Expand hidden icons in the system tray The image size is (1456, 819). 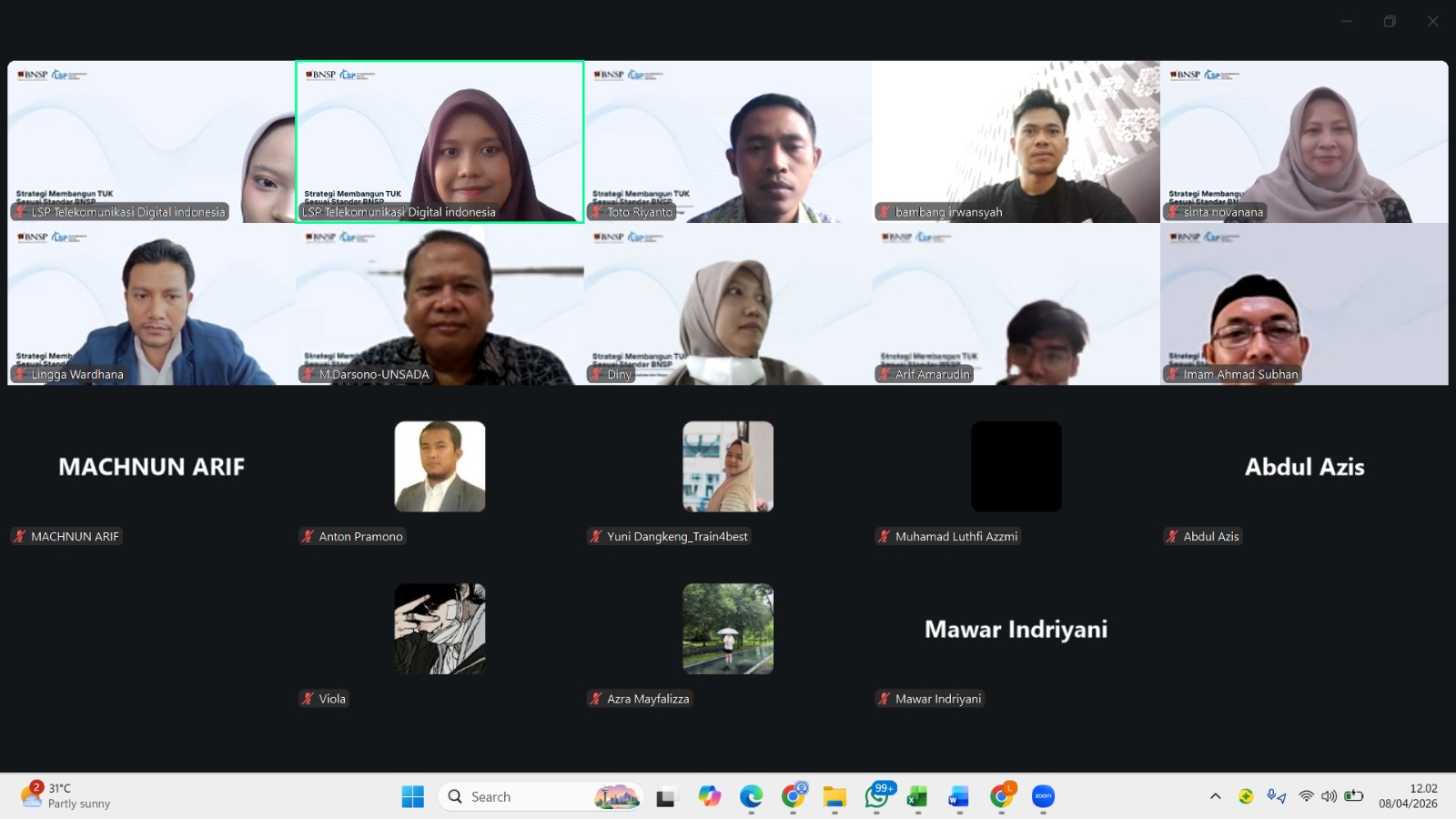point(1216,795)
